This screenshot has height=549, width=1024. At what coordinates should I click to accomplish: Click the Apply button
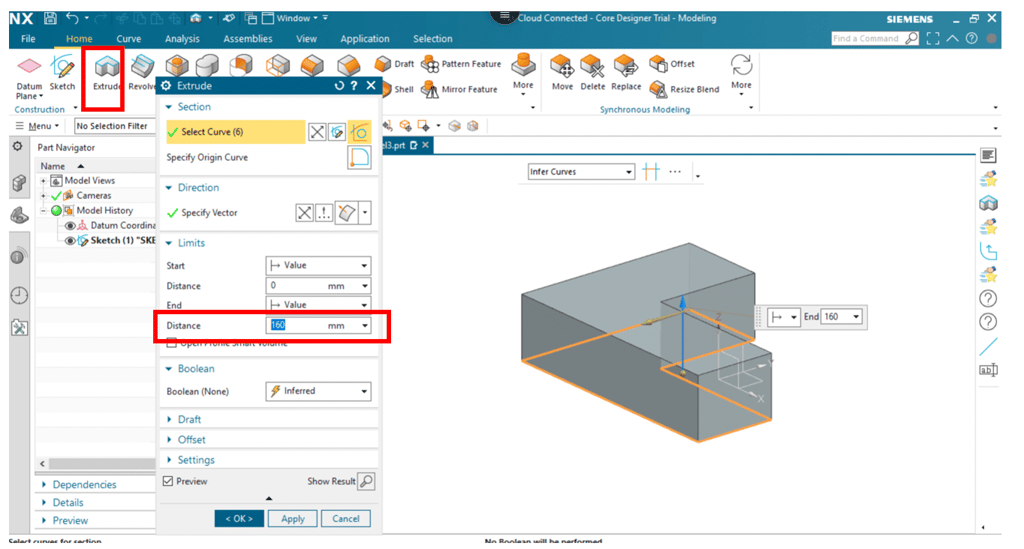(293, 519)
